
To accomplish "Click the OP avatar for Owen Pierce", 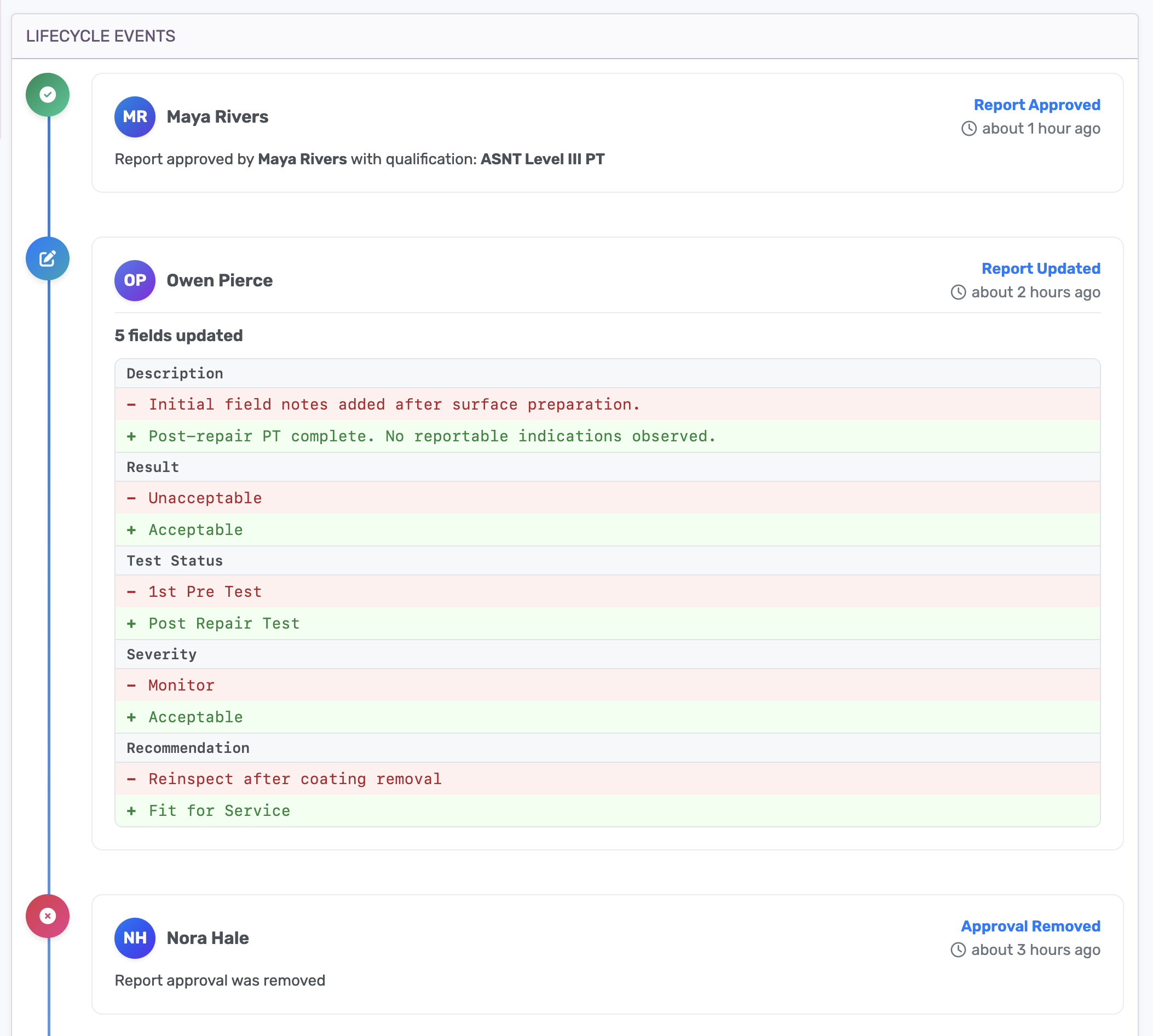I will click(135, 281).
